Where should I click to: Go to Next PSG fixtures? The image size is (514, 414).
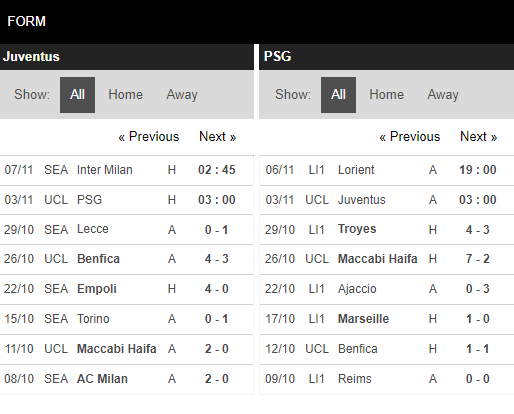click(479, 137)
